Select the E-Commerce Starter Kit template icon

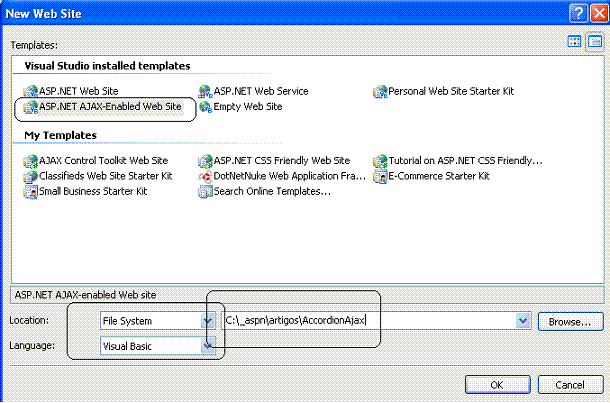(380, 177)
